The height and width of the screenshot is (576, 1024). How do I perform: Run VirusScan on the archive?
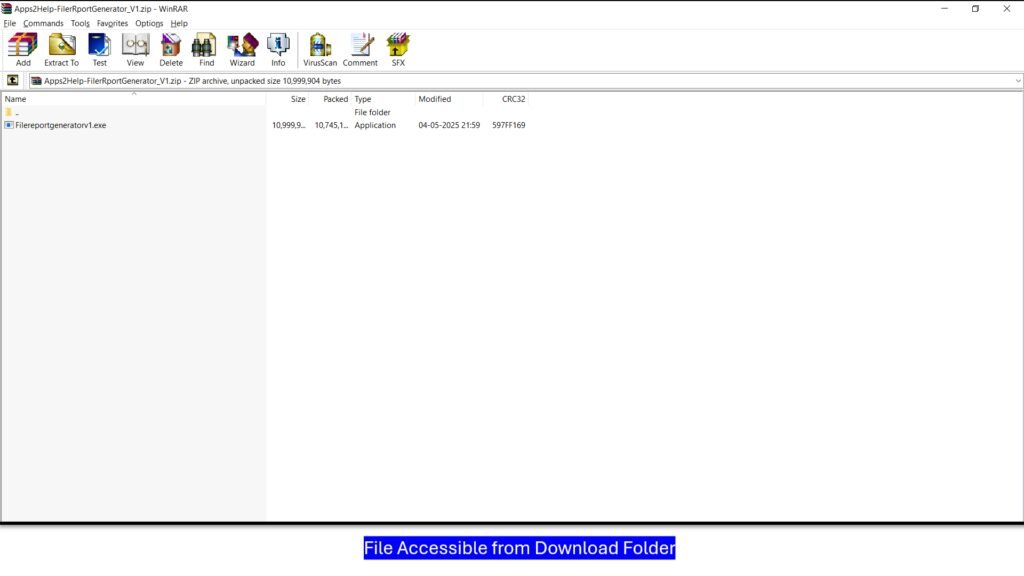click(x=320, y=49)
